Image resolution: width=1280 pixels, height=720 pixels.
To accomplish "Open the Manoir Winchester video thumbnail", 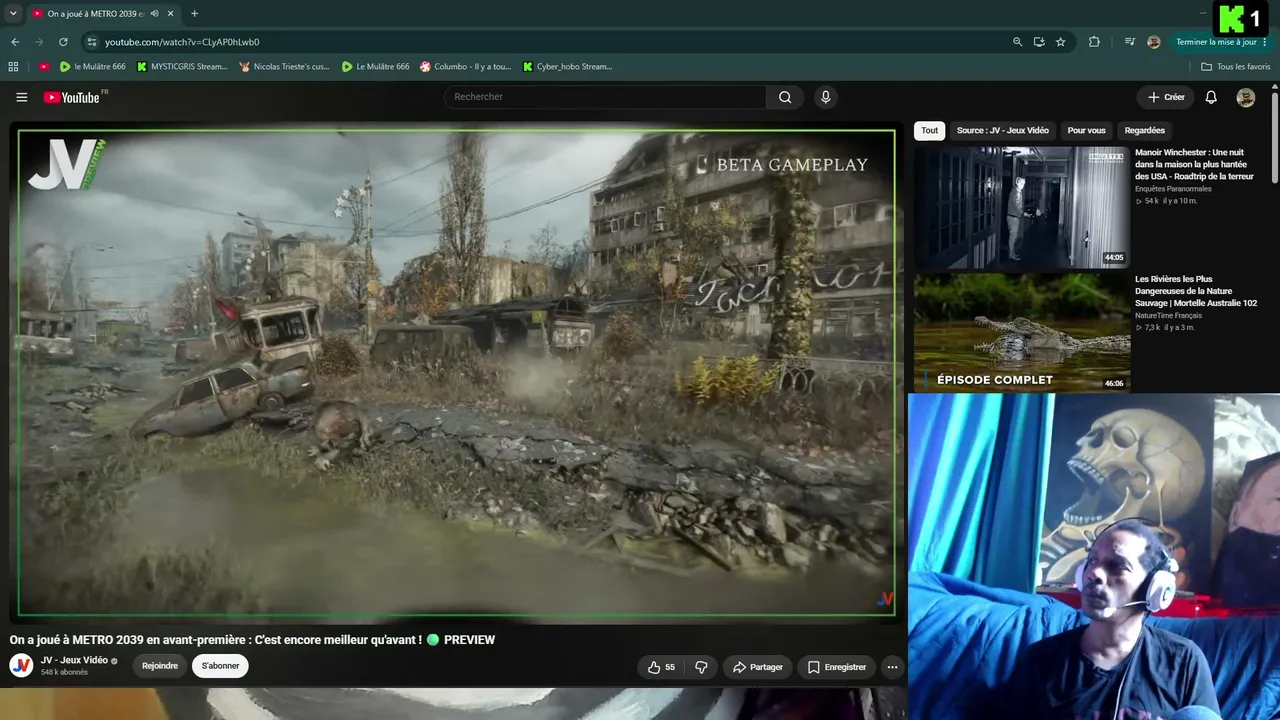I will (x=1021, y=207).
